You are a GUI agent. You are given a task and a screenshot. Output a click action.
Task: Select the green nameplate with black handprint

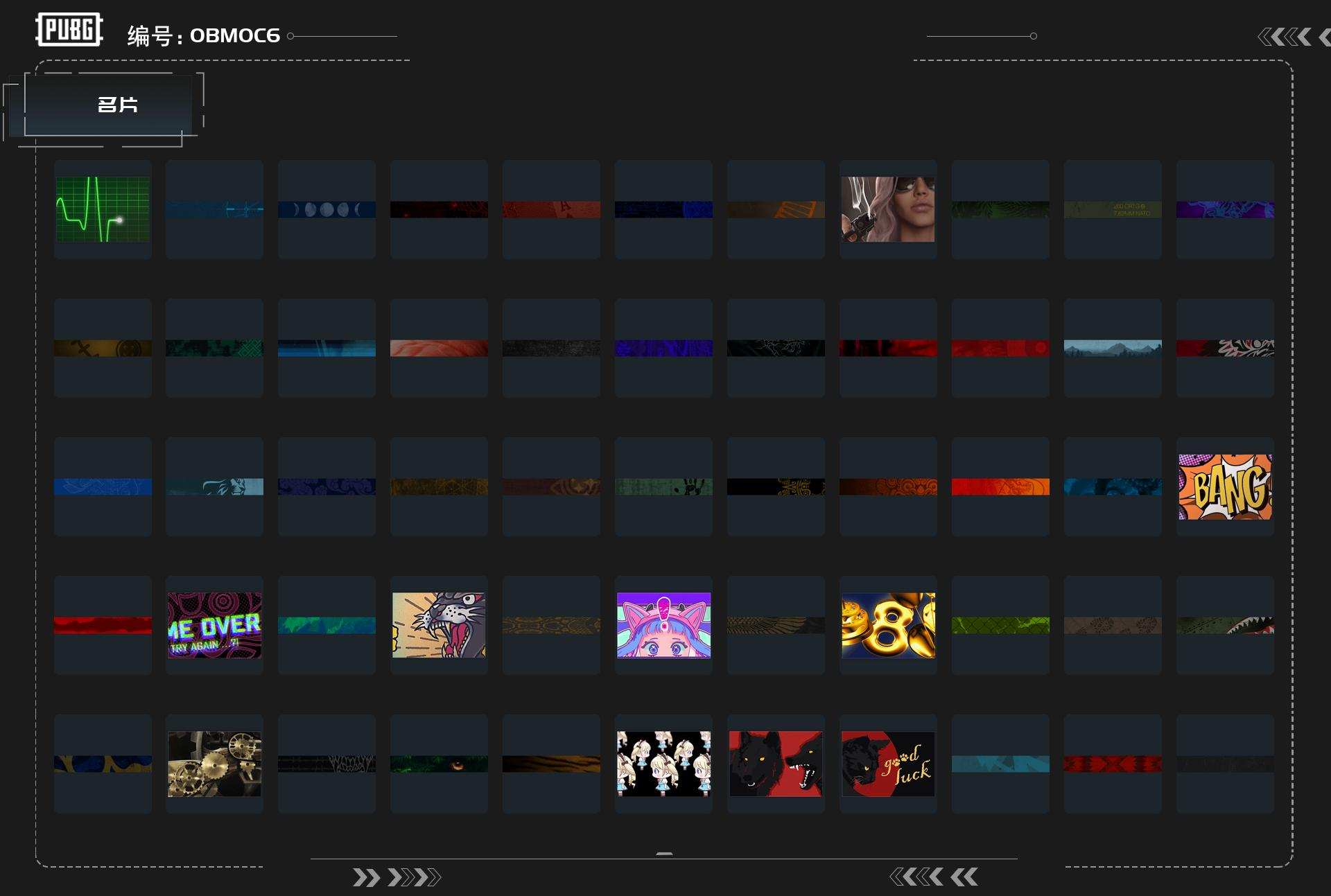(x=663, y=486)
